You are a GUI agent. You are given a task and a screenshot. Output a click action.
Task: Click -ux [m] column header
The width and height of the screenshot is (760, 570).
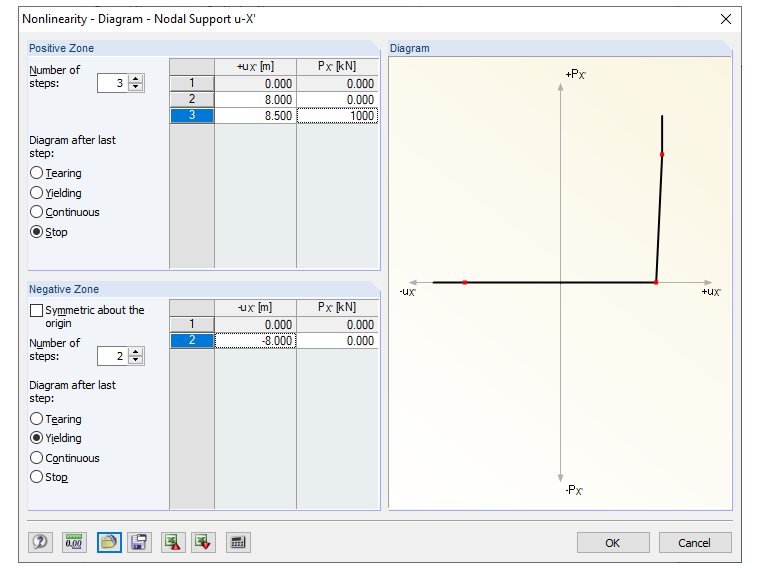point(255,307)
